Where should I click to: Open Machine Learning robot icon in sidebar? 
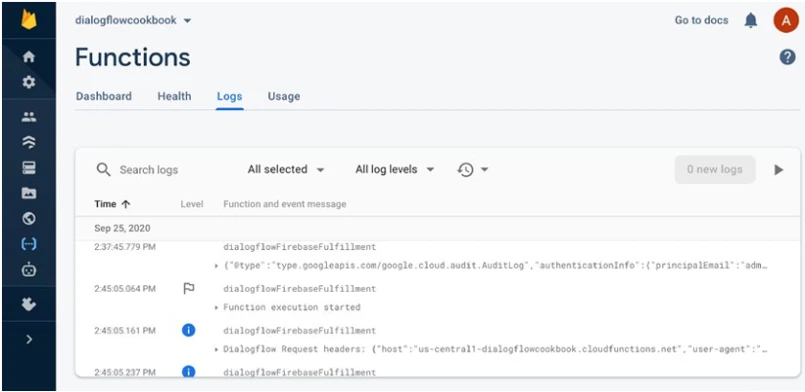[29, 269]
